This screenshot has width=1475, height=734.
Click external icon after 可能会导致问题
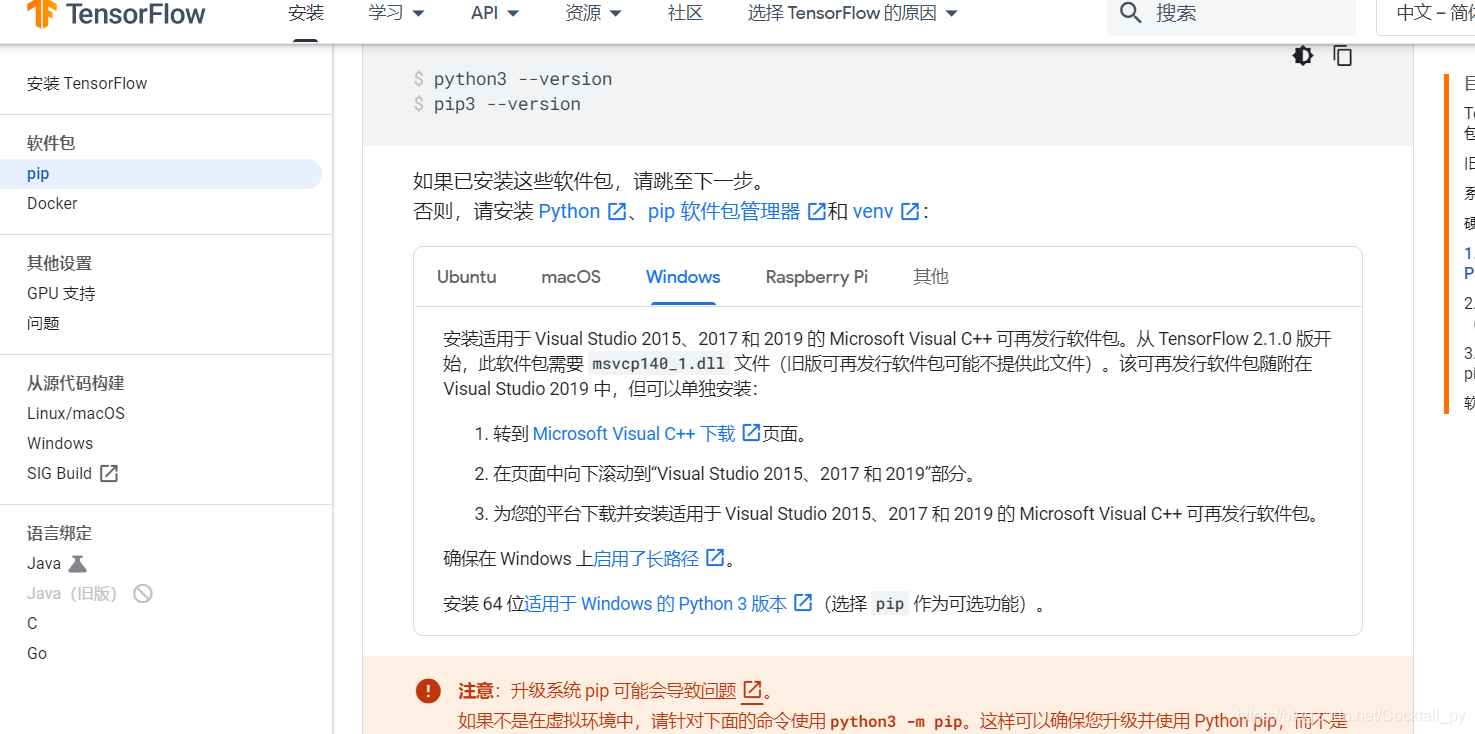click(x=752, y=690)
